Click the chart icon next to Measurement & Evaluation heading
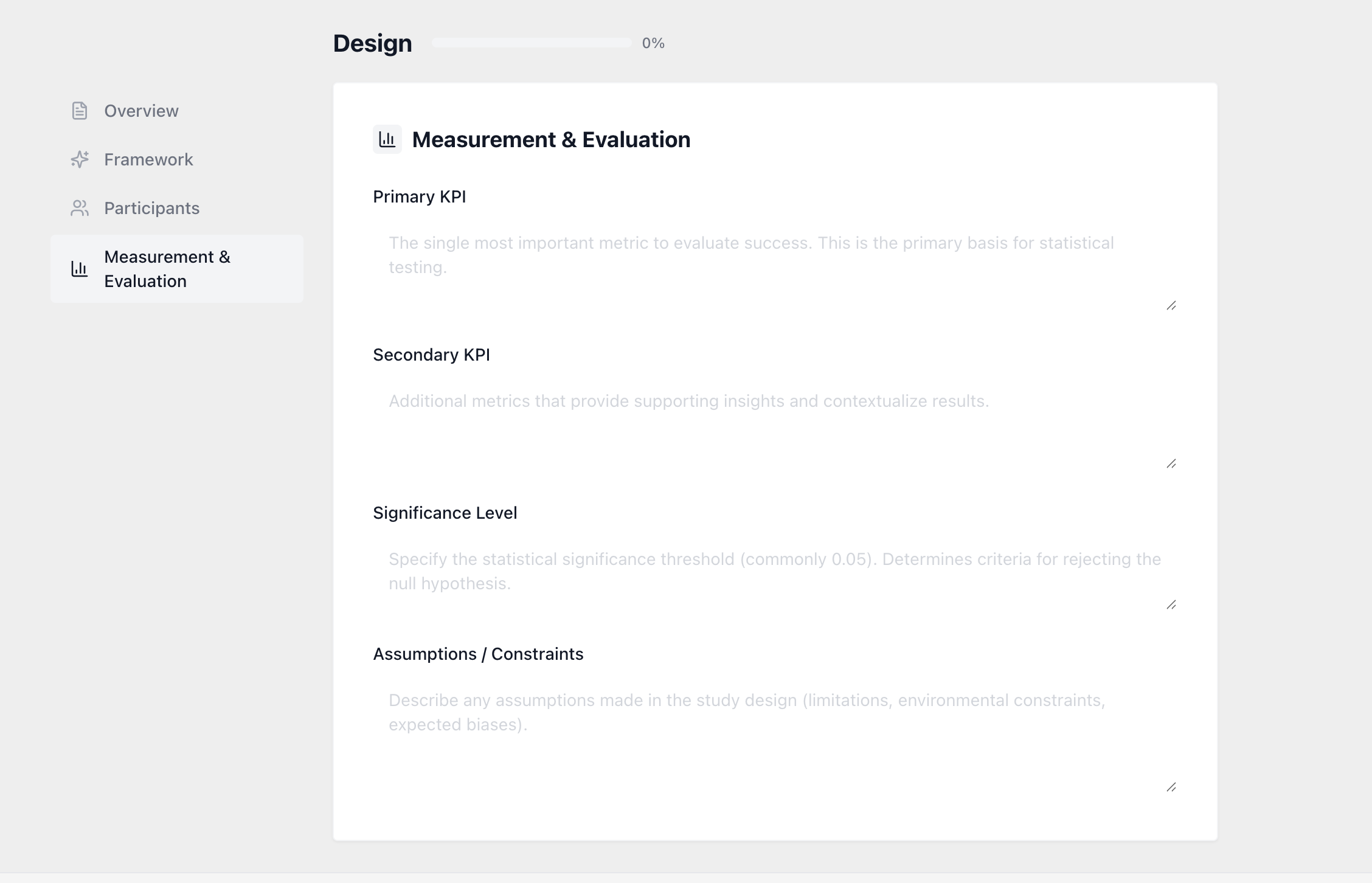Image resolution: width=1372 pixels, height=883 pixels. pos(387,139)
